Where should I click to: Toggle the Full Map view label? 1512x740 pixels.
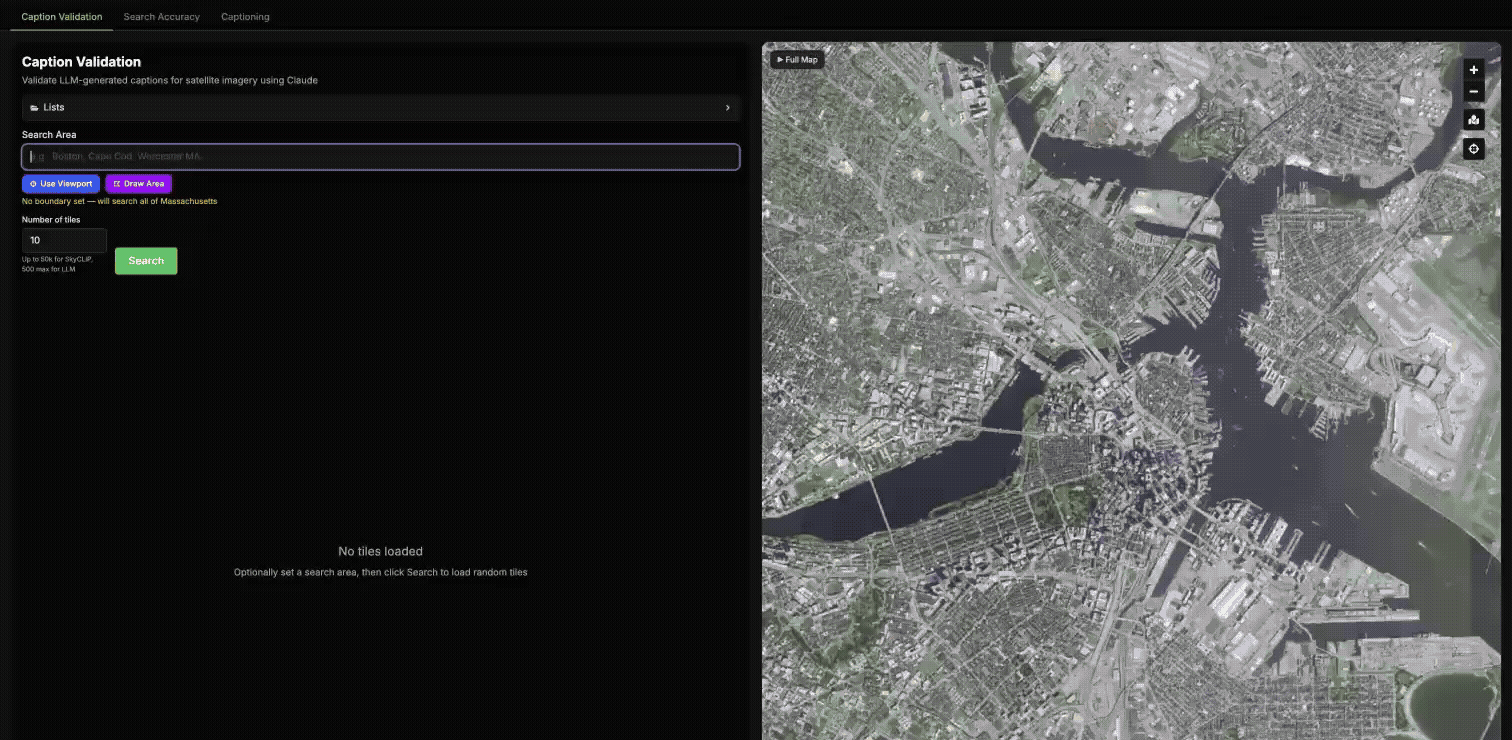coord(802,60)
